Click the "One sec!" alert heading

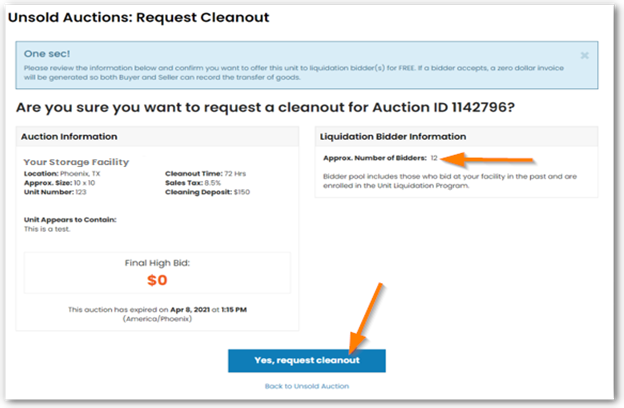pos(47,54)
